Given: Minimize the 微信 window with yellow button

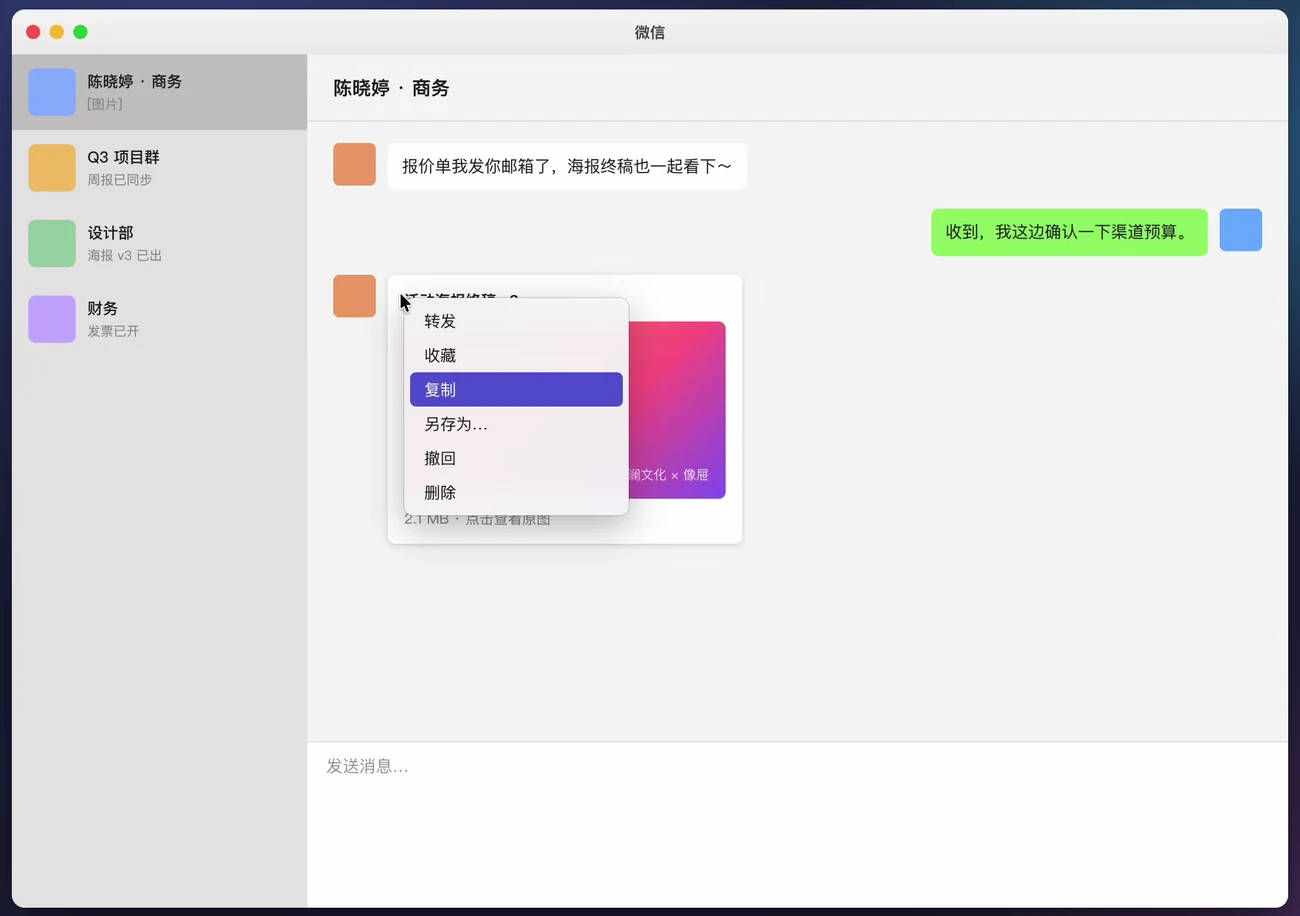Looking at the screenshot, I should [x=57, y=32].
